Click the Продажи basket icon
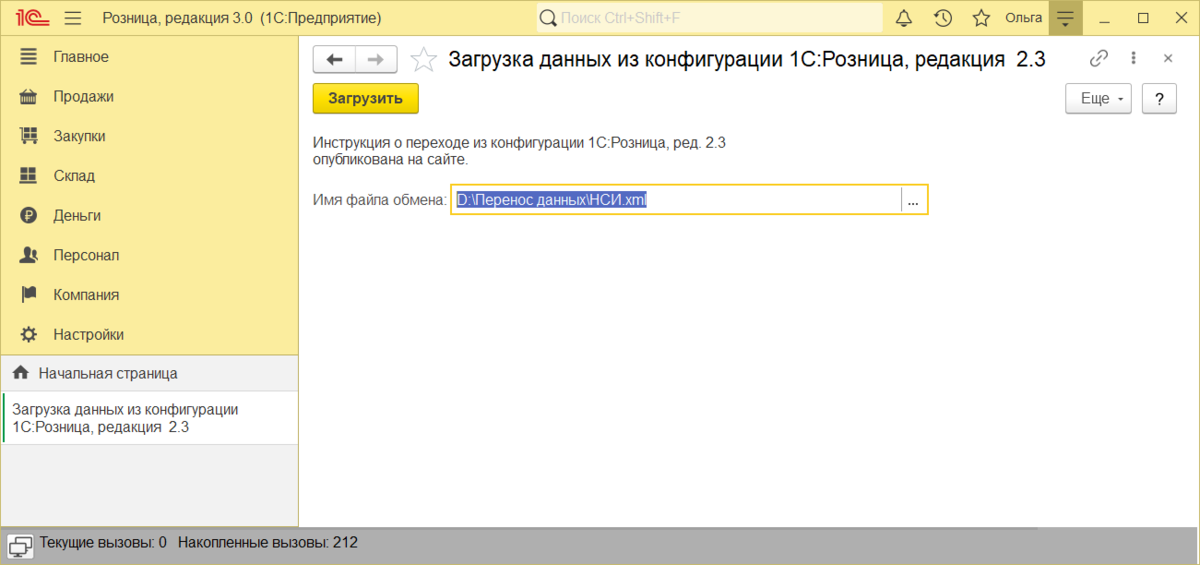This screenshot has height=565, width=1200. coord(29,96)
